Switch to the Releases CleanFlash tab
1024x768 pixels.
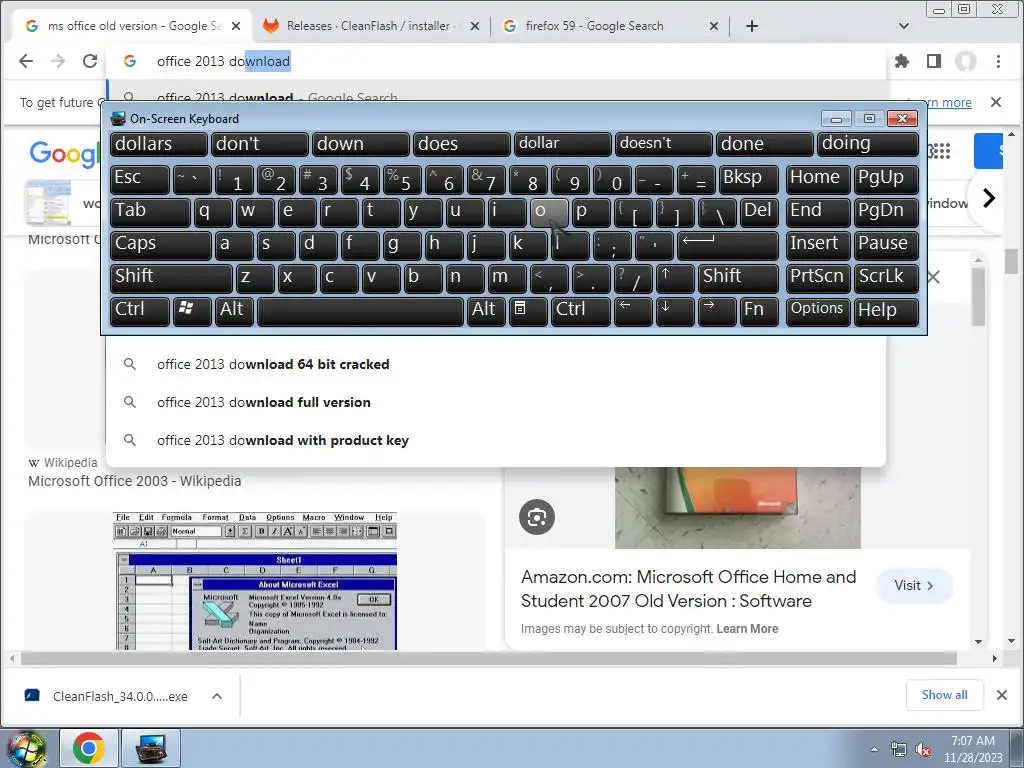pos(369,26)
